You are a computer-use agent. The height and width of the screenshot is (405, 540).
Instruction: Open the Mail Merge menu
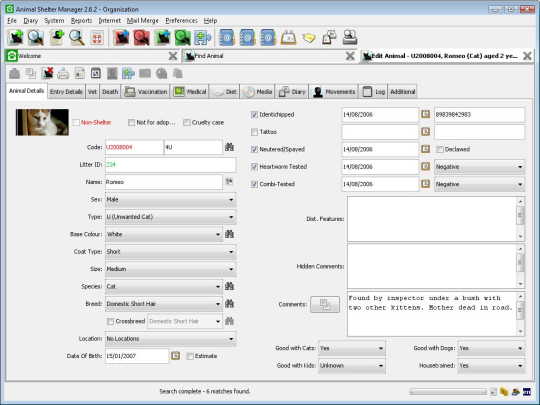click(x=143, y=21)
